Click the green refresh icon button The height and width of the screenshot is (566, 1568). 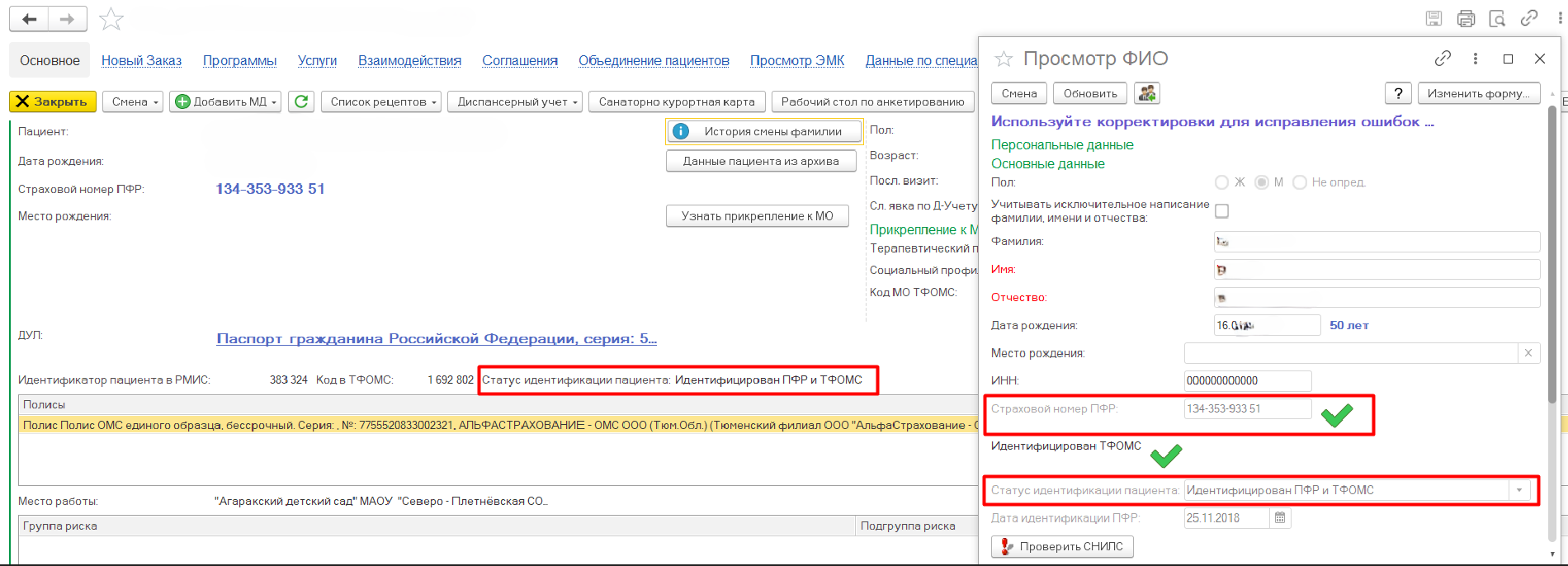pos(301,101)
